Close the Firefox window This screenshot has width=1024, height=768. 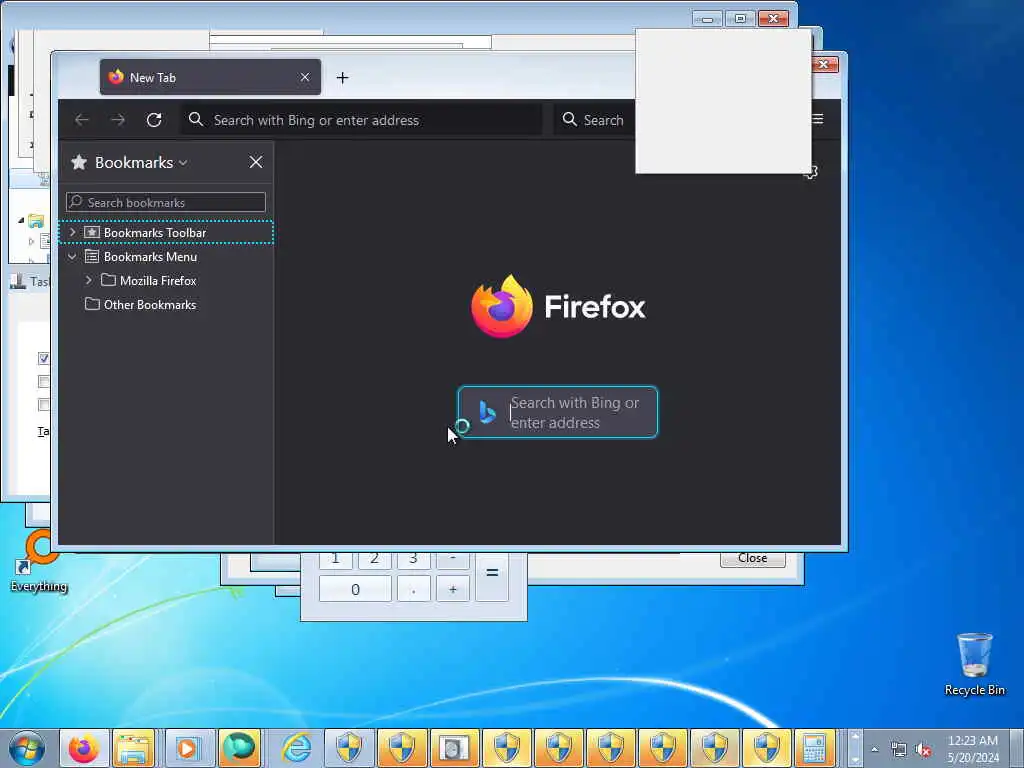point(824,64)
